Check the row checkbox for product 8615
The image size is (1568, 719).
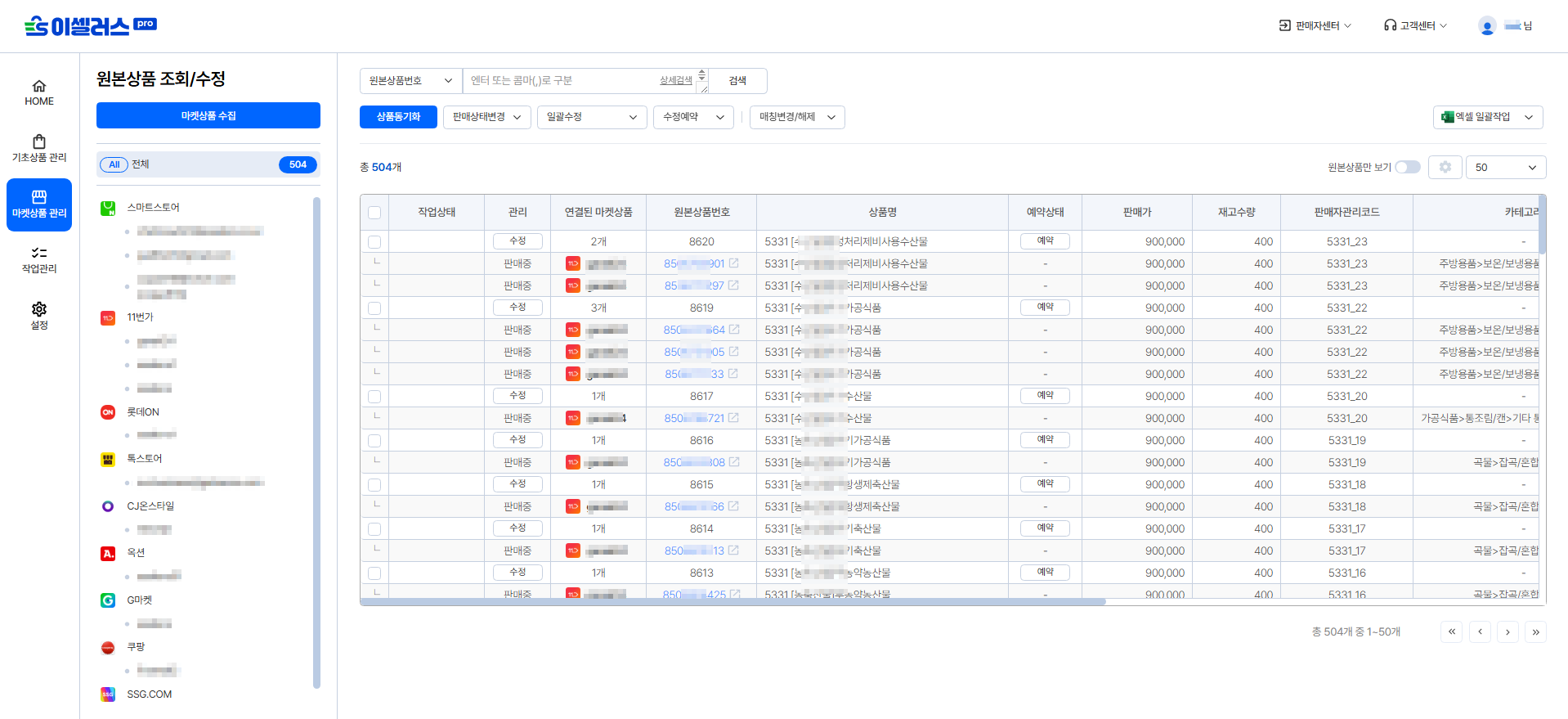click(374, 485)
